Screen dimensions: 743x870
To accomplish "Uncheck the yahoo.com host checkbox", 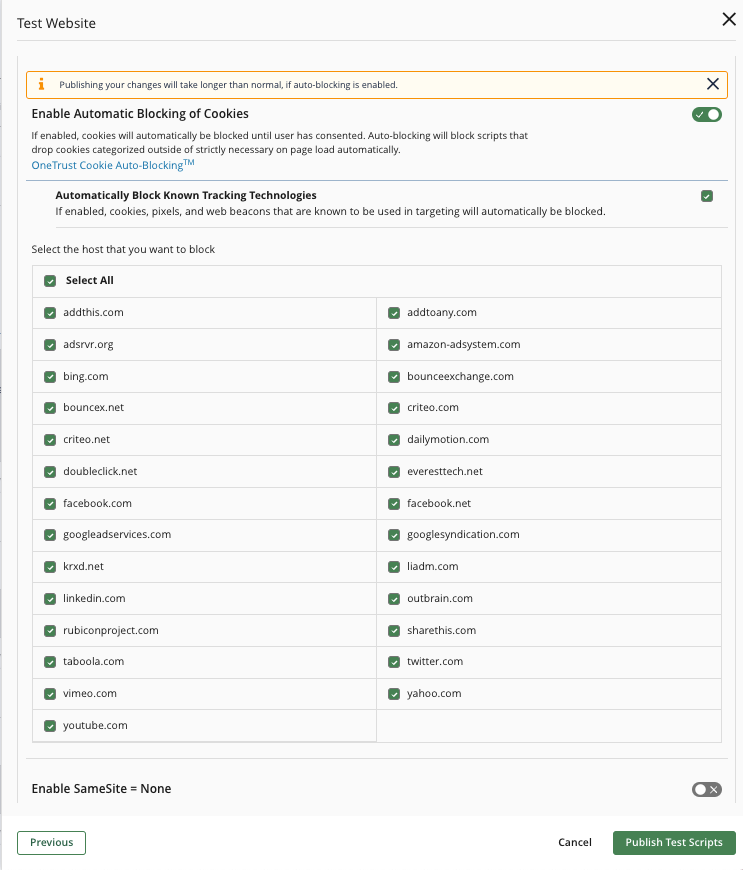I will tap(394, 694).
